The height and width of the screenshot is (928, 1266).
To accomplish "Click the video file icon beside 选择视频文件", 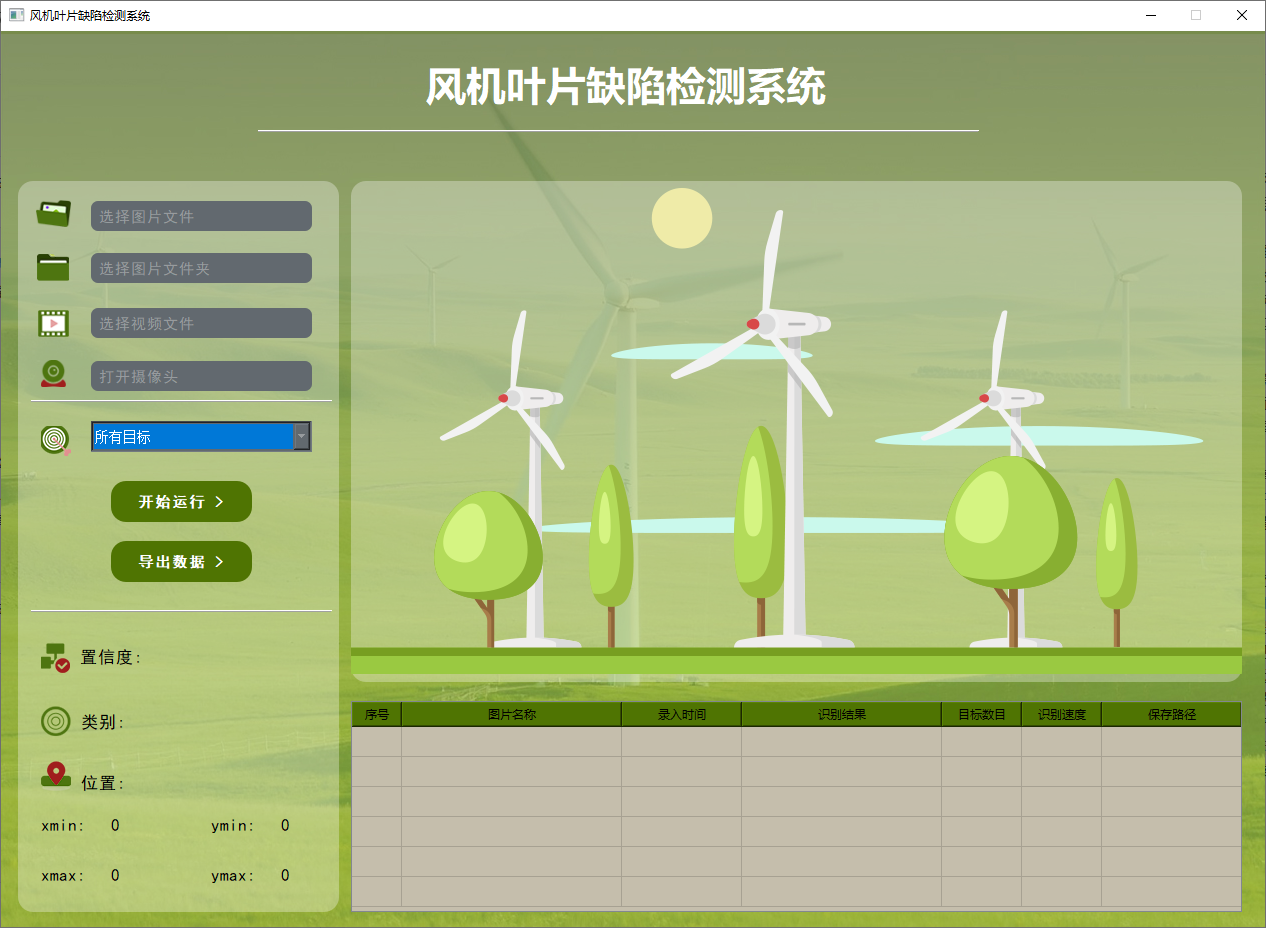I will pos(53,321).
